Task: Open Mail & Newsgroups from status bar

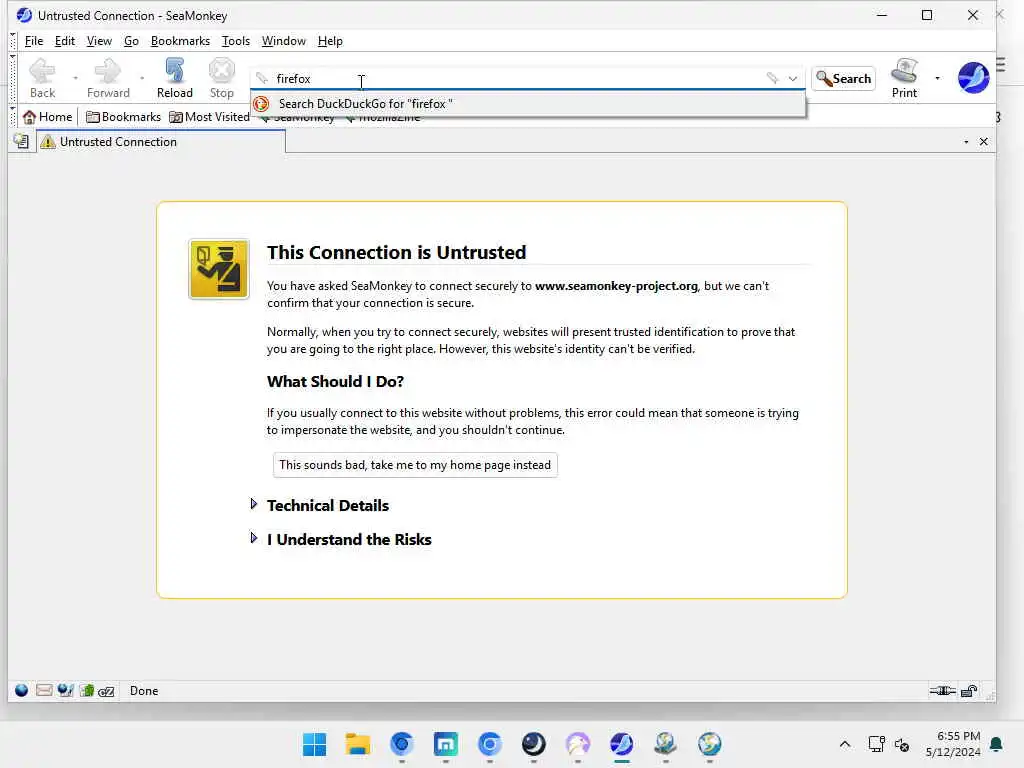Action: [x=44, y=690]
